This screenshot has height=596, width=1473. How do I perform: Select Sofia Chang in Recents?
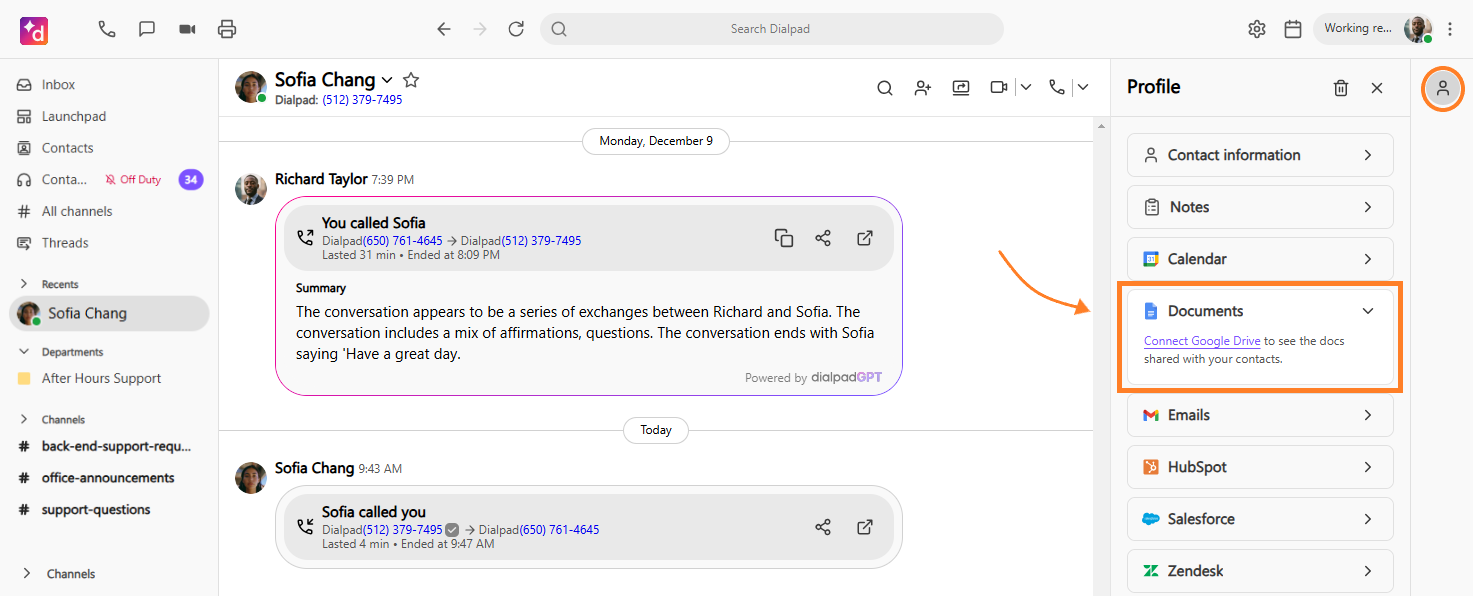coord(109,313)
